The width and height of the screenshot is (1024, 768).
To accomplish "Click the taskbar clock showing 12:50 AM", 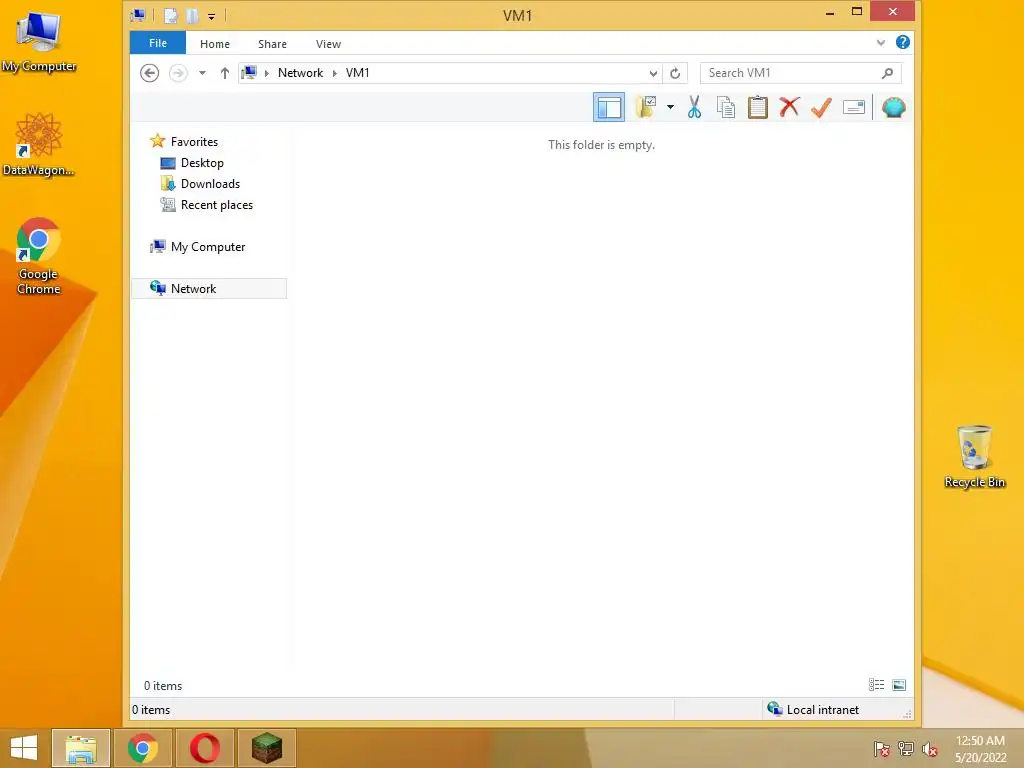I will point(980,748).
